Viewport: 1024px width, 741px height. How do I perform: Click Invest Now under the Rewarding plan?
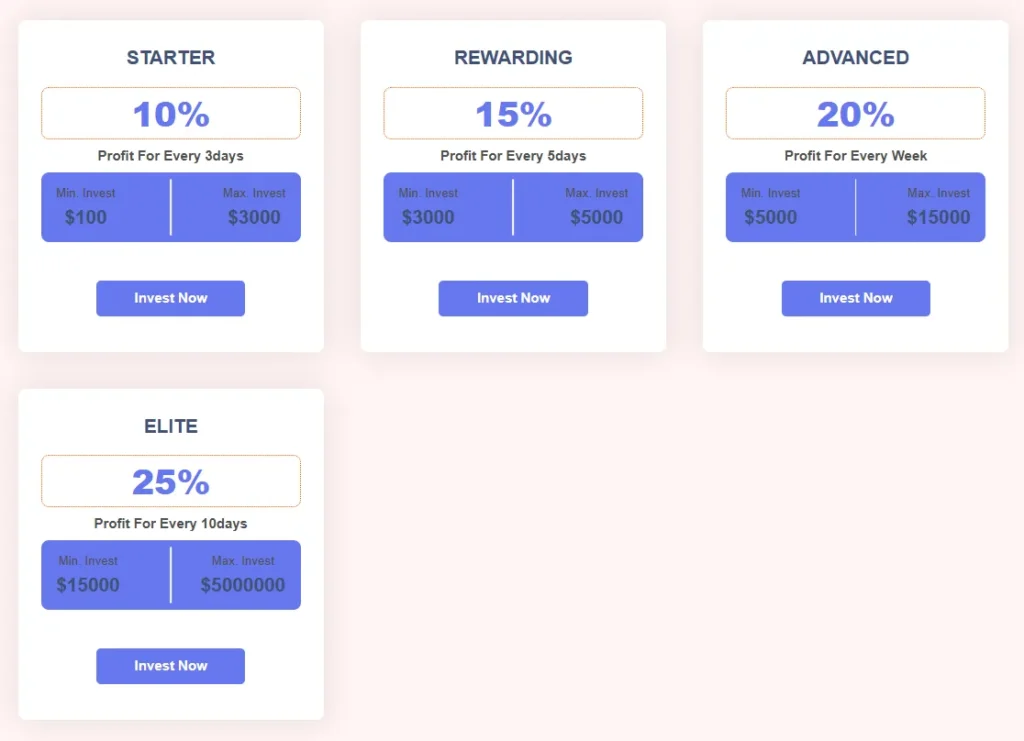coord(513,298)
